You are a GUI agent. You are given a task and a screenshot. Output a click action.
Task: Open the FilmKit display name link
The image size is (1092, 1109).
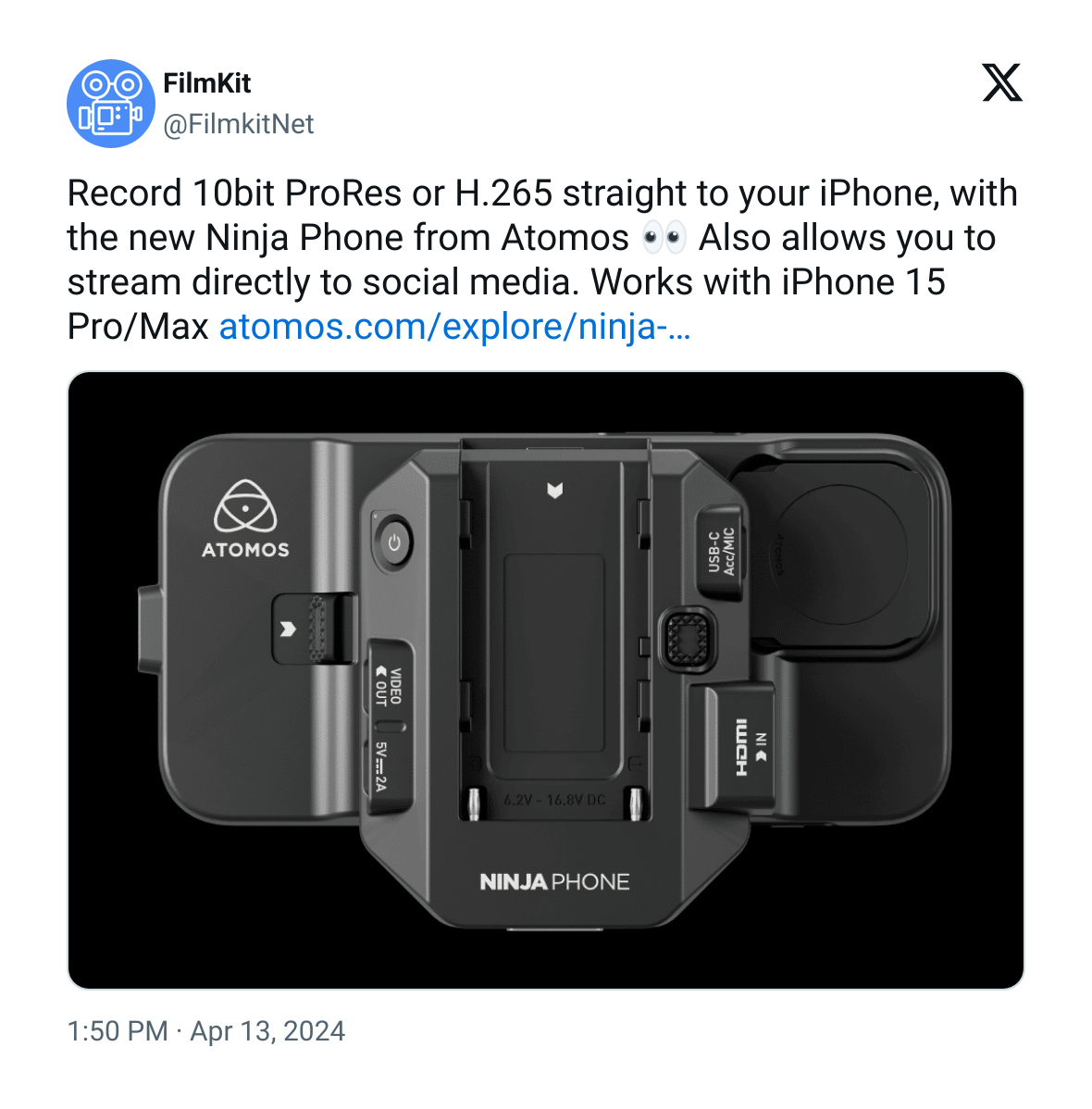pos(206,83)
